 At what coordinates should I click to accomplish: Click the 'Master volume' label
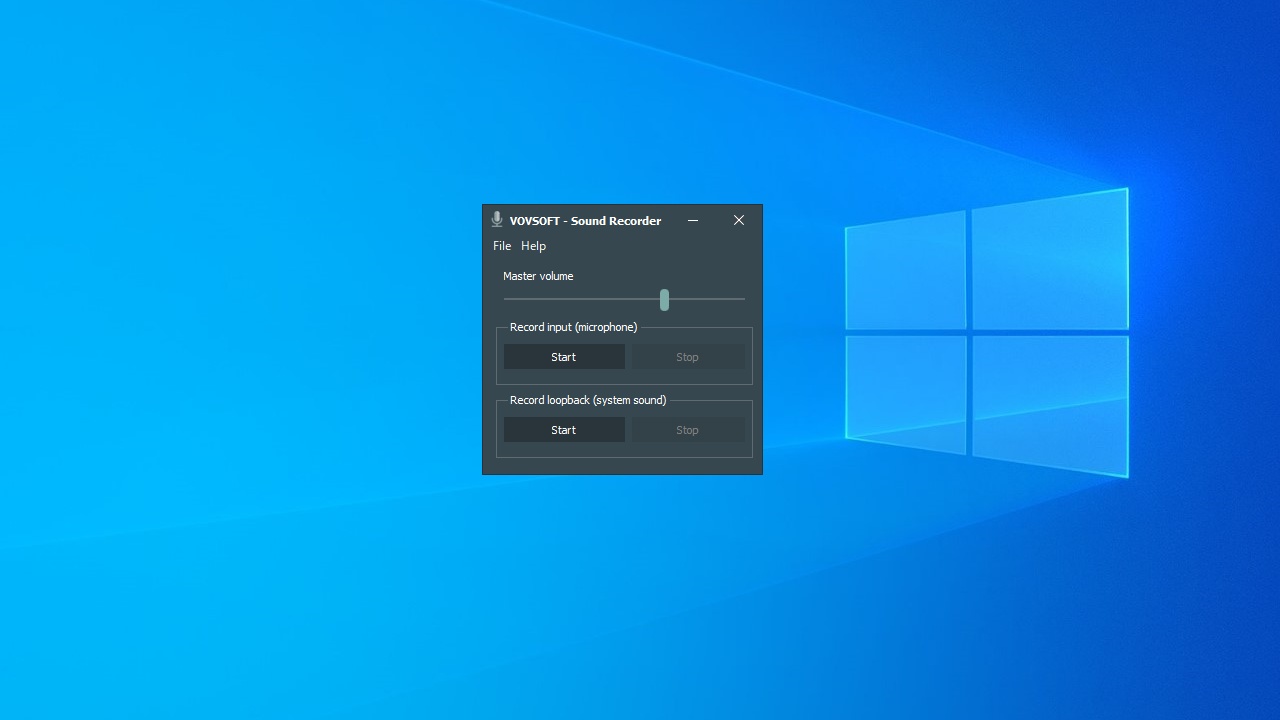tap(538, 276)
